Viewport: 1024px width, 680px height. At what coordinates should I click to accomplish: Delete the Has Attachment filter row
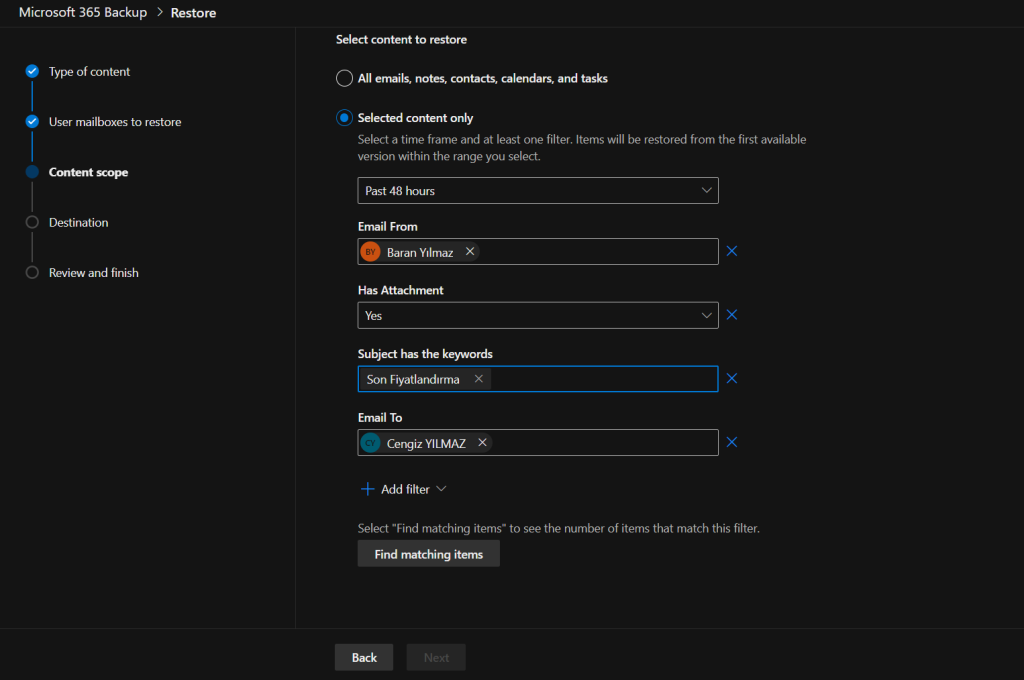(x=731, y=315)
